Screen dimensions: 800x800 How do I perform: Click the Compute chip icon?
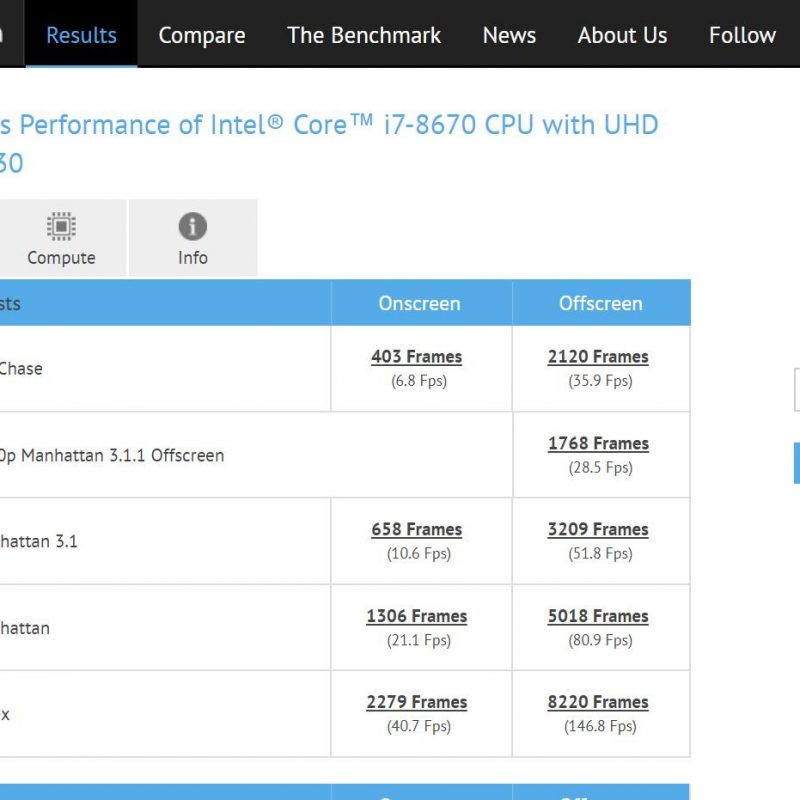(61, 226)
